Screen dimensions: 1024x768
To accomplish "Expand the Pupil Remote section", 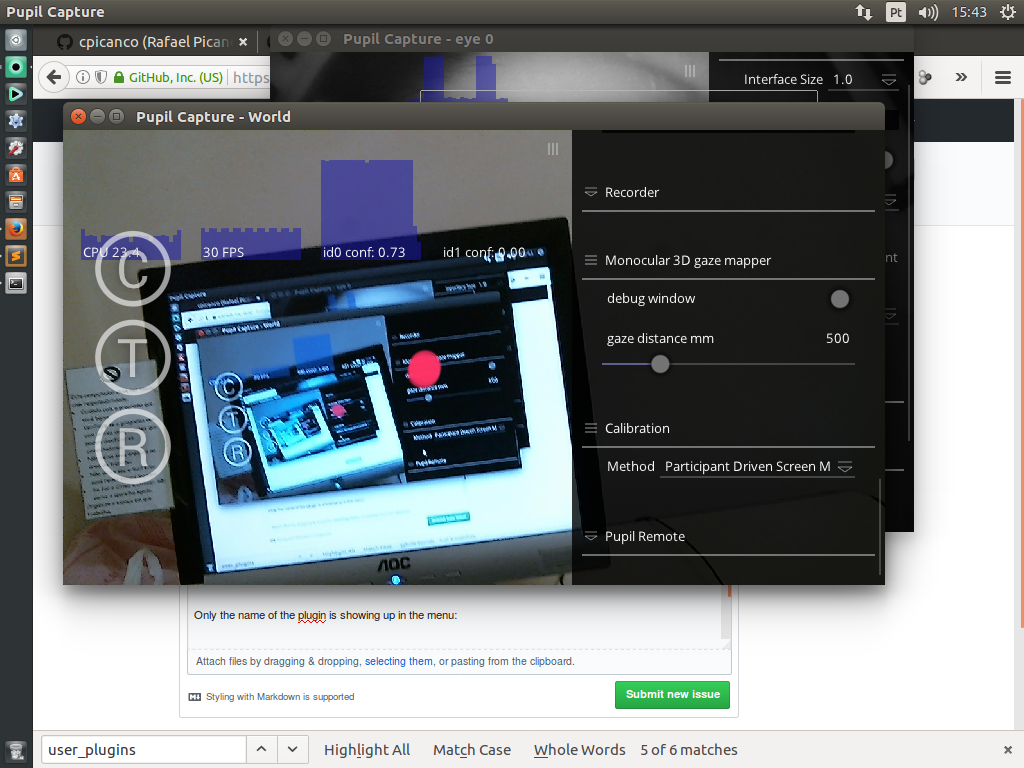I will (590, 536).
